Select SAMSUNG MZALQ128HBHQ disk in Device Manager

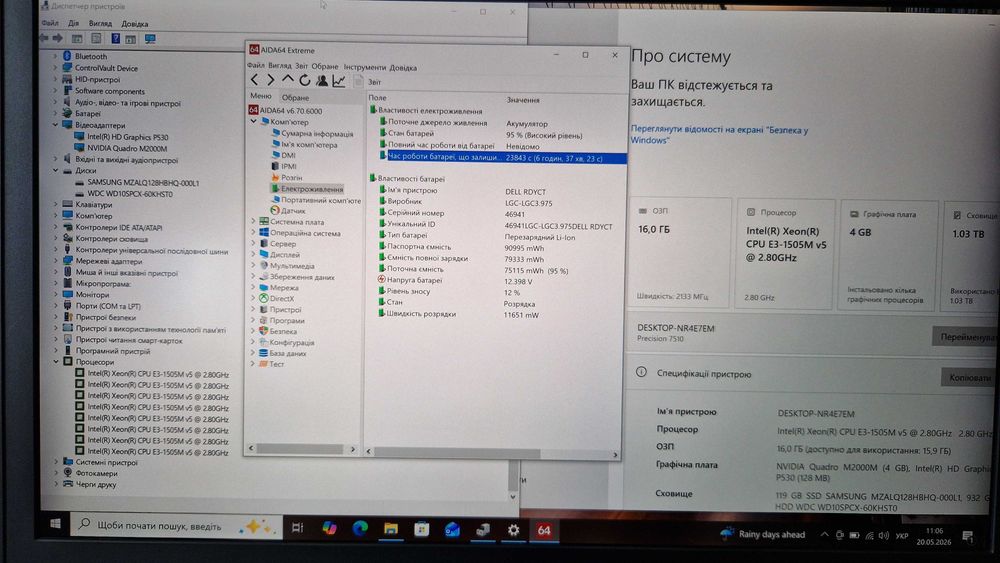point(143,183)
